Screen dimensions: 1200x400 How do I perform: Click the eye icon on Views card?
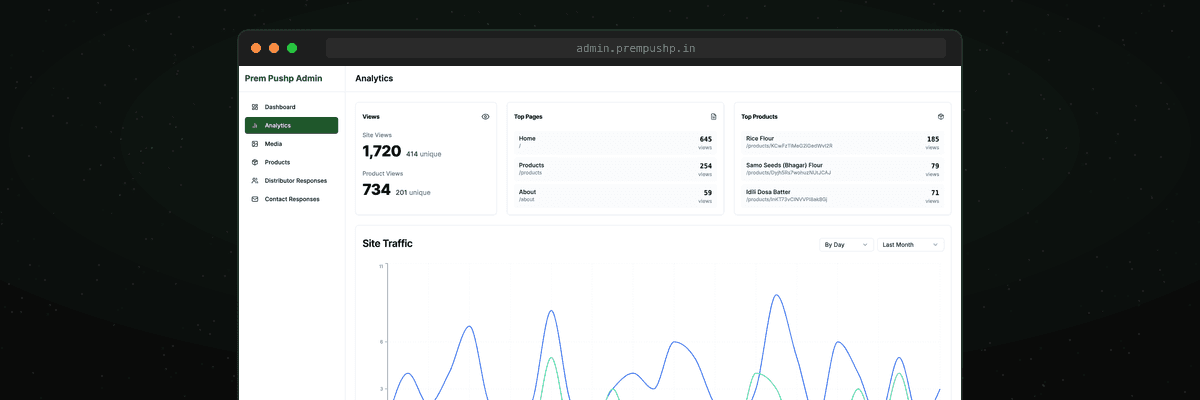(485, 117)
